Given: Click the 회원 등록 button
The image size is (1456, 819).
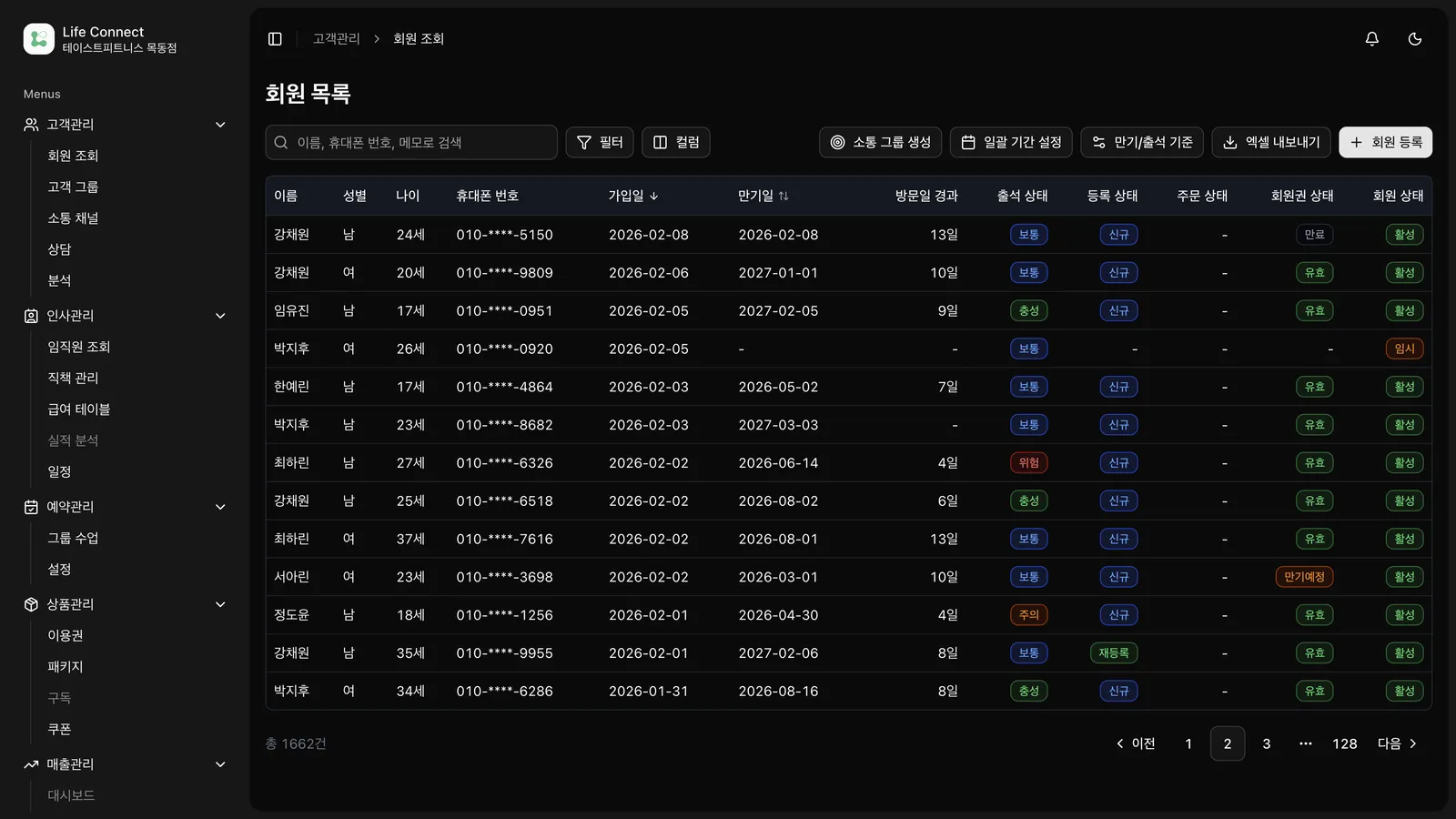Looking at the screenshot, I should pyautogui.click(x=1385, y=143).
